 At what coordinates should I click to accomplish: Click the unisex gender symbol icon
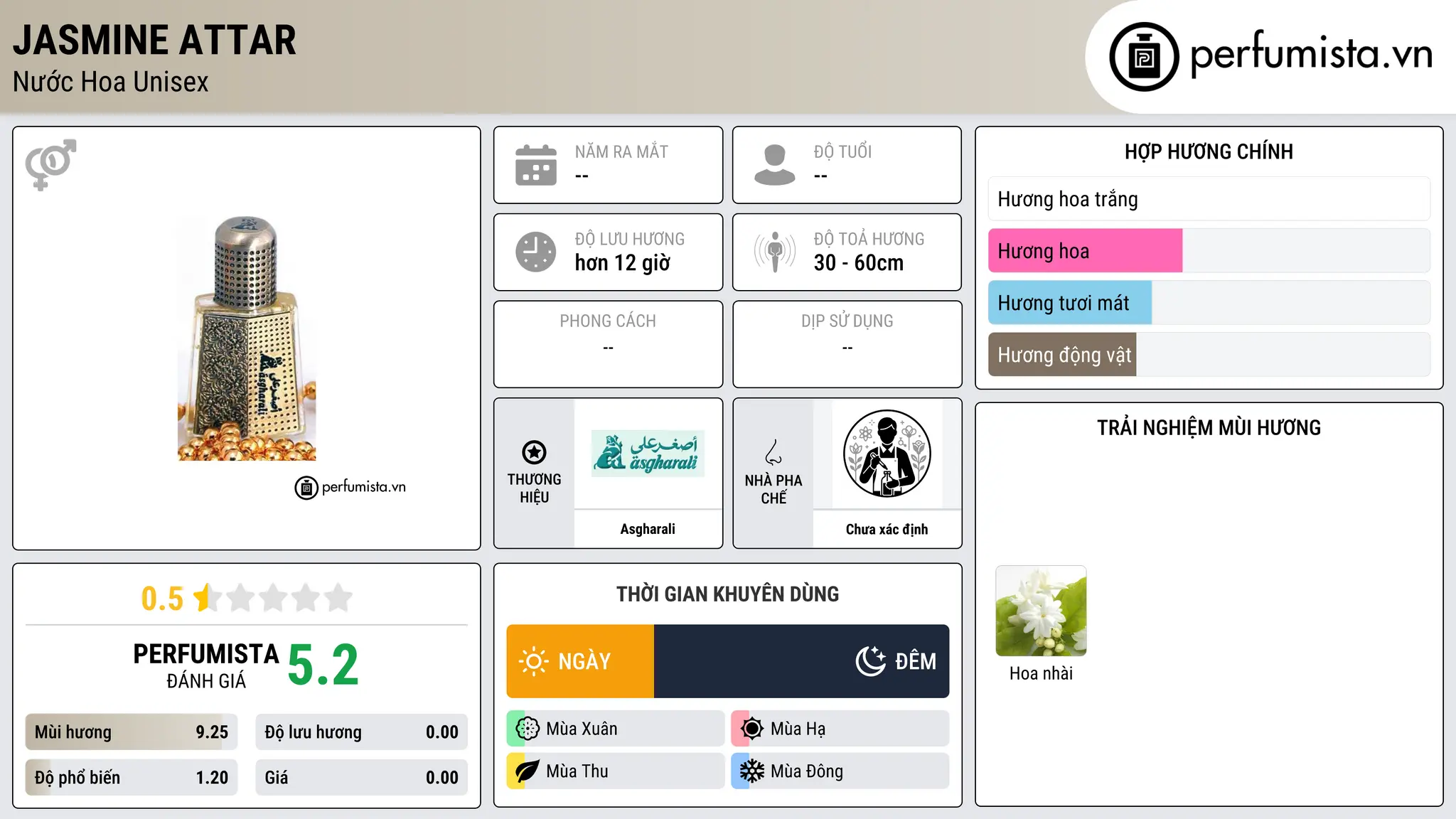(50, 164)
